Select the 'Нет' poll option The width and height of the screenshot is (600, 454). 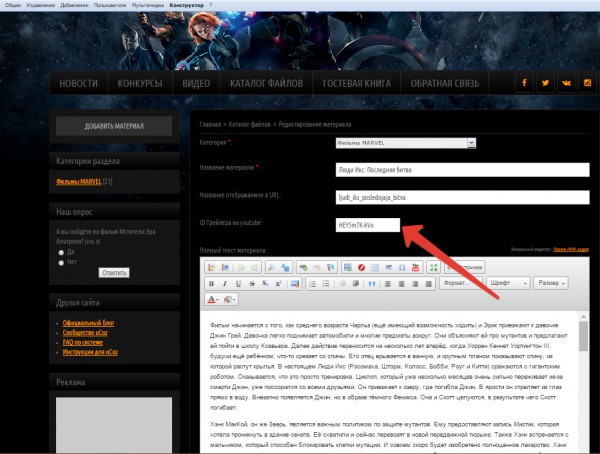click(x=61, y=263)
